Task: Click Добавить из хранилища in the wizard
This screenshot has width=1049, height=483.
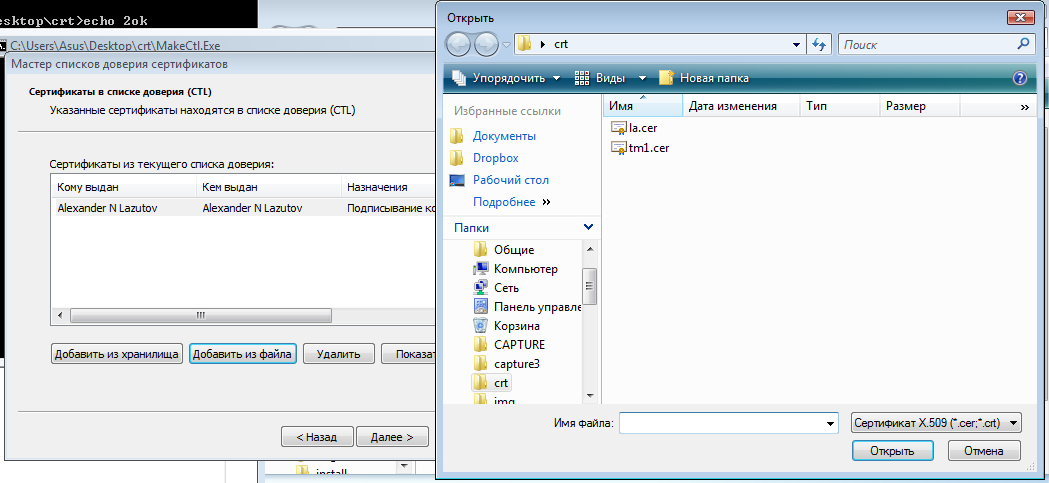Action: [x=116, y=354]
